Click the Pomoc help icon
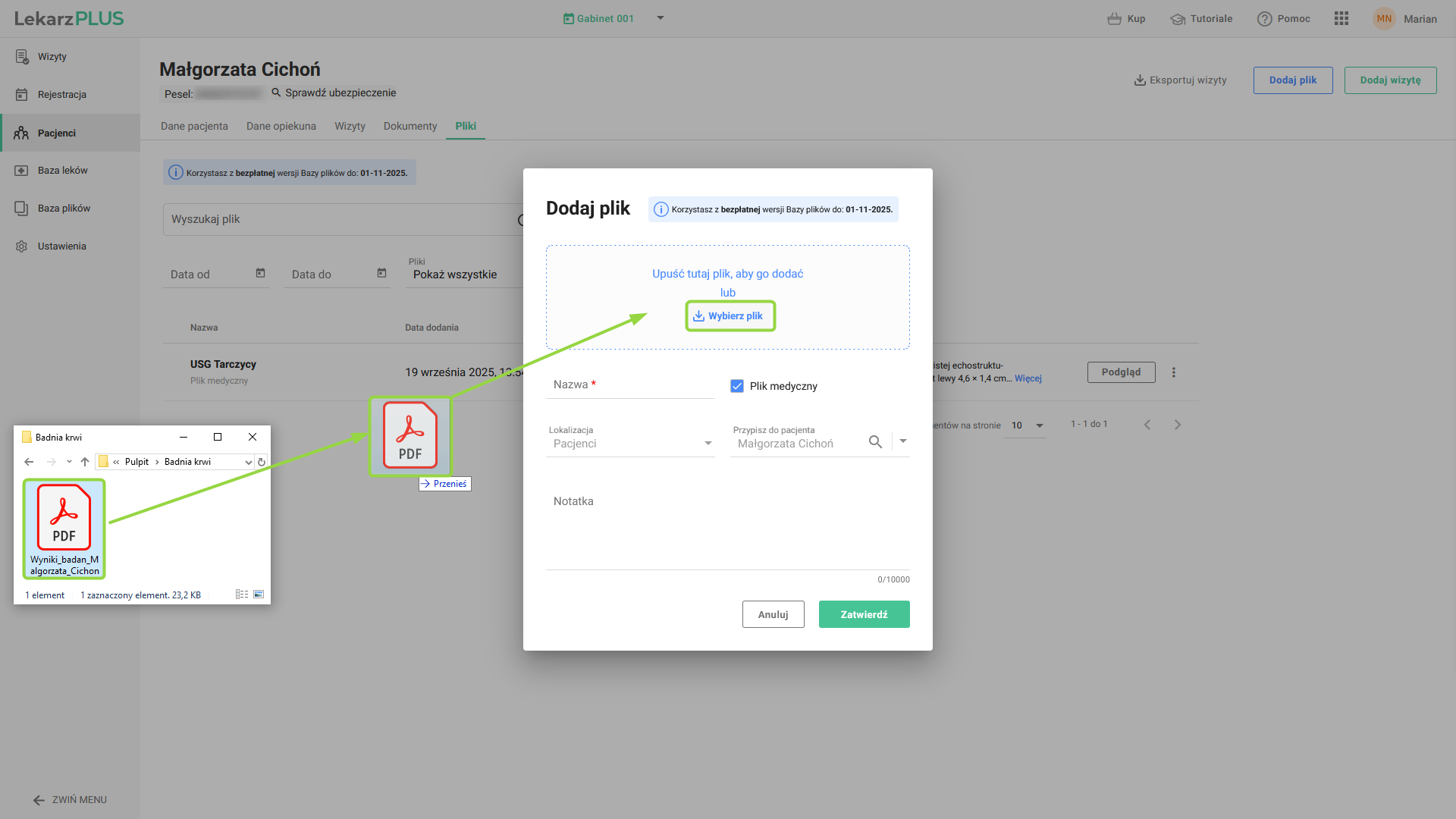The image size is (1456, 819). pos(1264,19)
